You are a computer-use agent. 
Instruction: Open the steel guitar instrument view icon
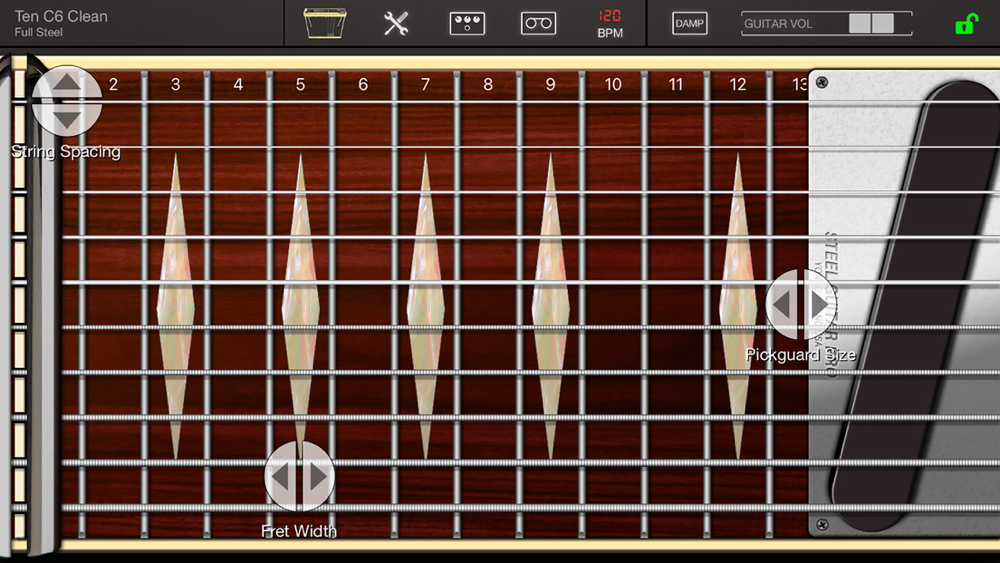pyautogui.click(x=325, y=24)
